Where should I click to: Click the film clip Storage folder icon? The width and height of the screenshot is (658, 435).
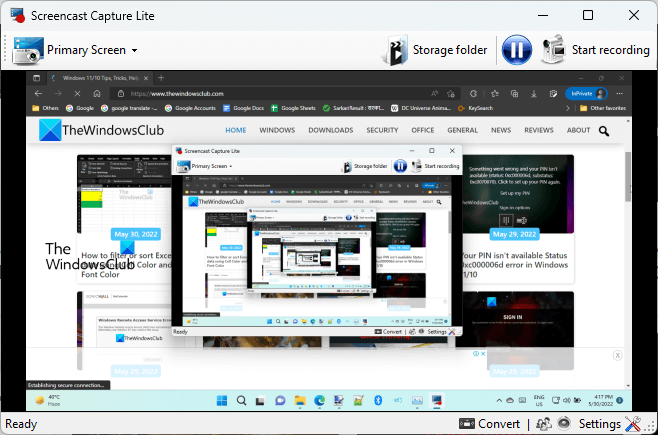(395, 50)
